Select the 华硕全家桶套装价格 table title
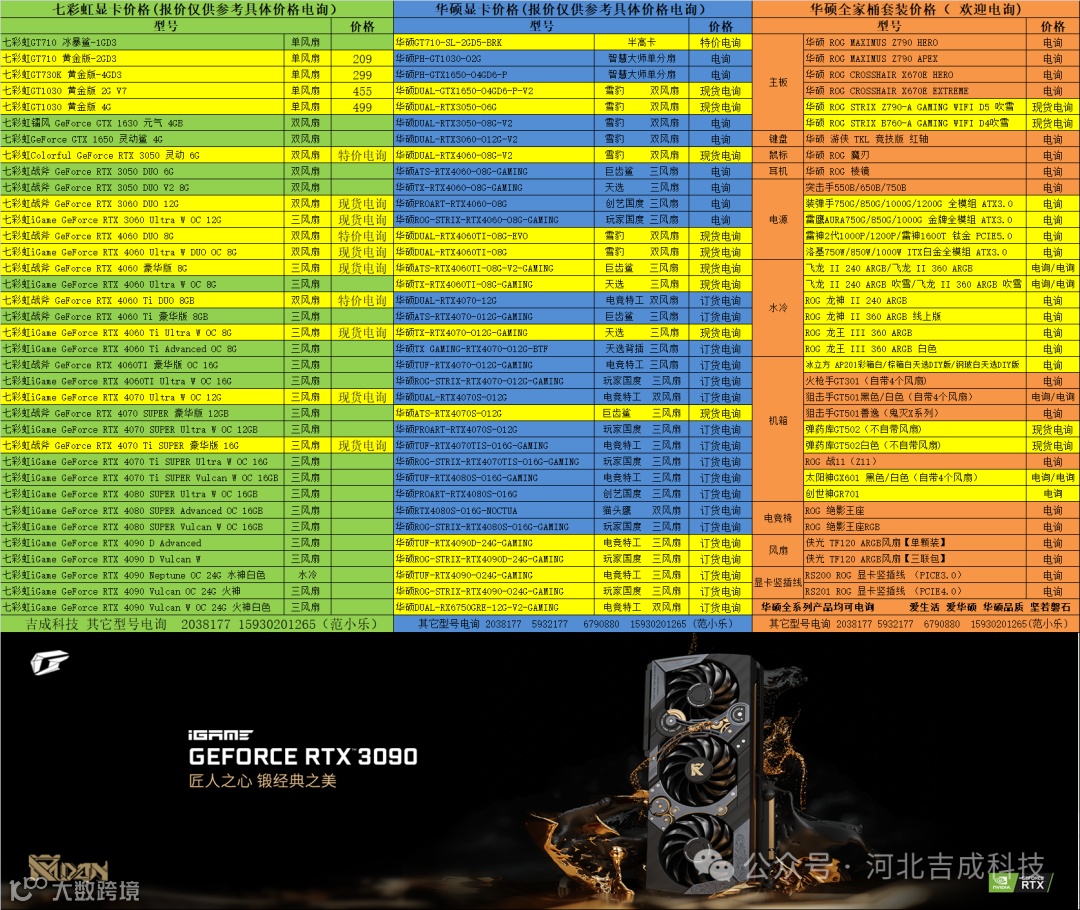This screenshot has width=1080, height=910. click(915, 9)
